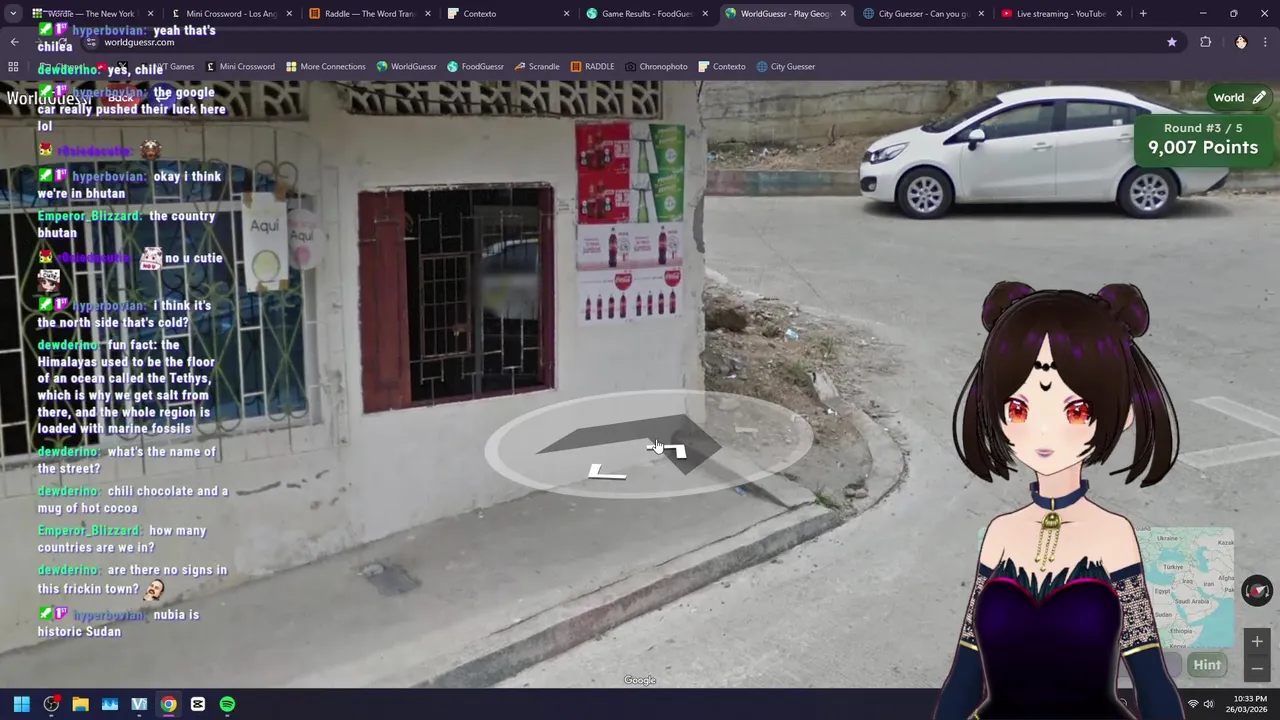The height and width of the screenshot is (720, 1280).
Task: Open the Chrome profile avatar
Action: 1241,42
